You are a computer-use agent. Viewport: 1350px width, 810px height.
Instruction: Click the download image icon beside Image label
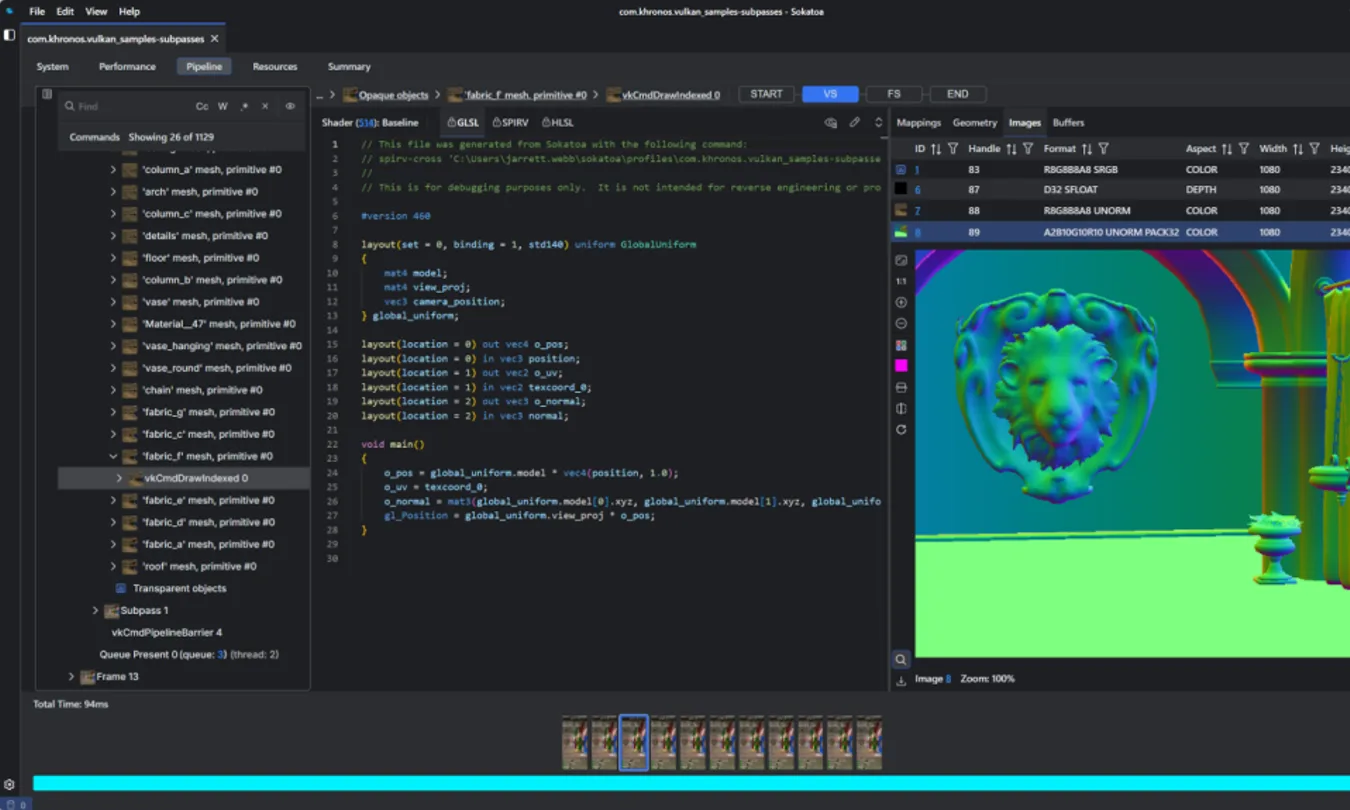(x=901, y=680)
